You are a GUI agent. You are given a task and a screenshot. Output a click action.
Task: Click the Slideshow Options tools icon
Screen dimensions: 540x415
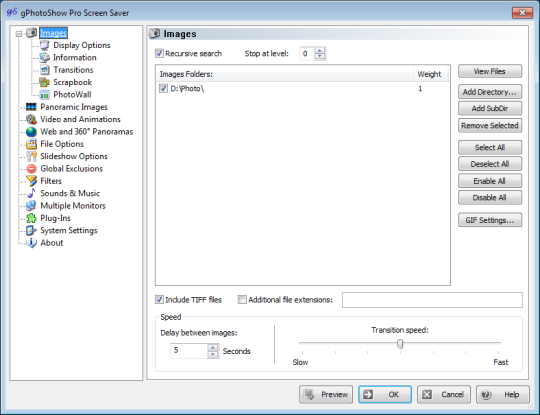click(31, 156)
